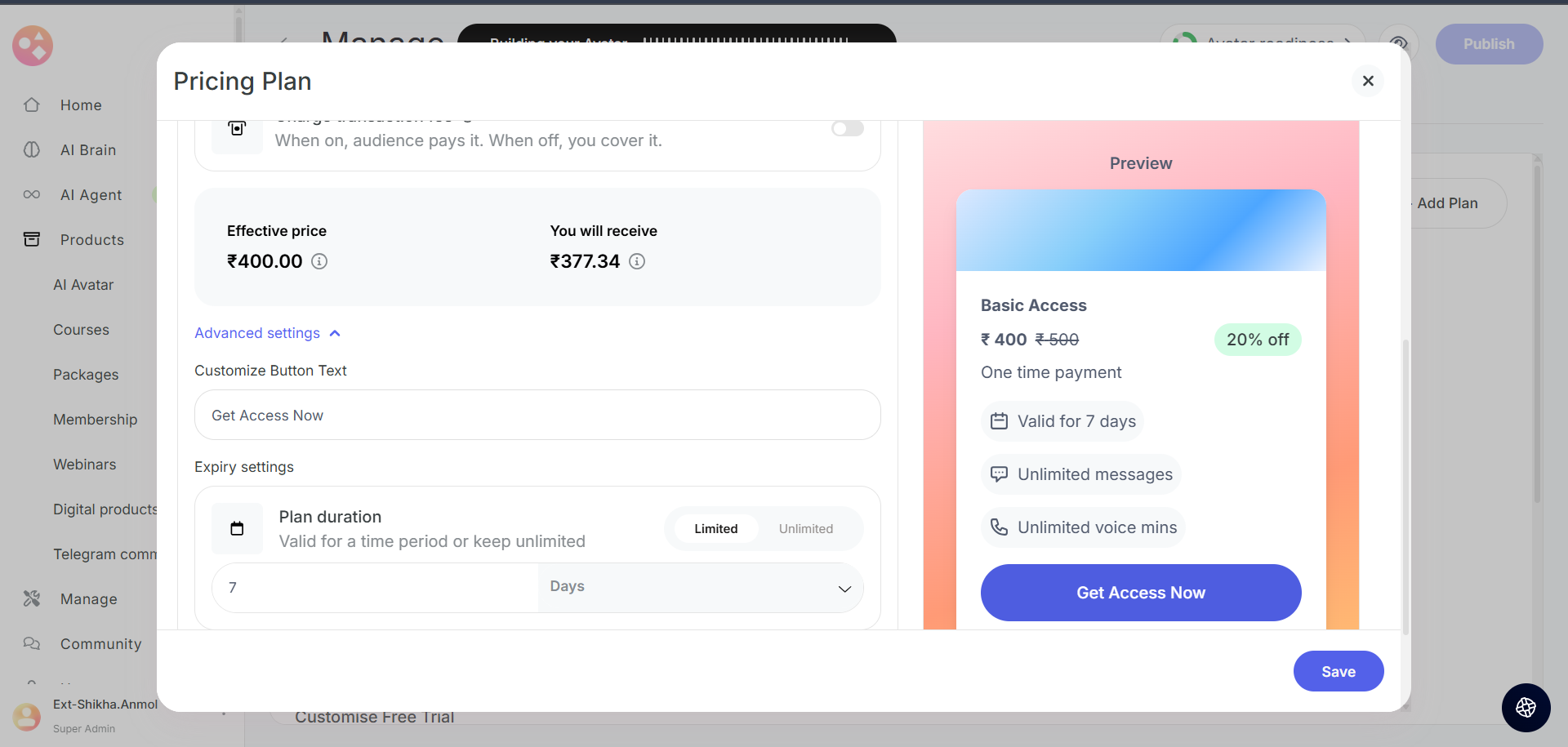
Task: Toggle the transaction fee switch
Action: (x=847, y=129)
